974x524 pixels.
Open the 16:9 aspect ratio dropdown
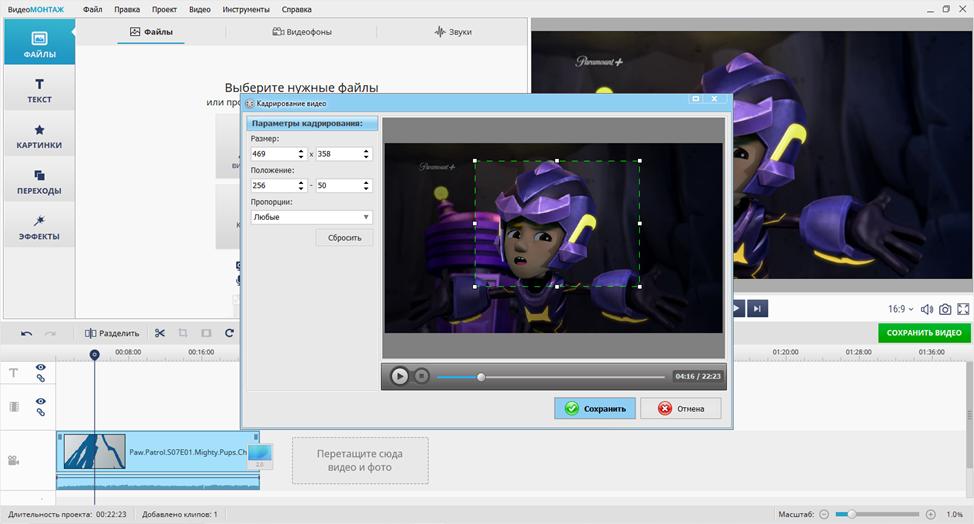901,309
